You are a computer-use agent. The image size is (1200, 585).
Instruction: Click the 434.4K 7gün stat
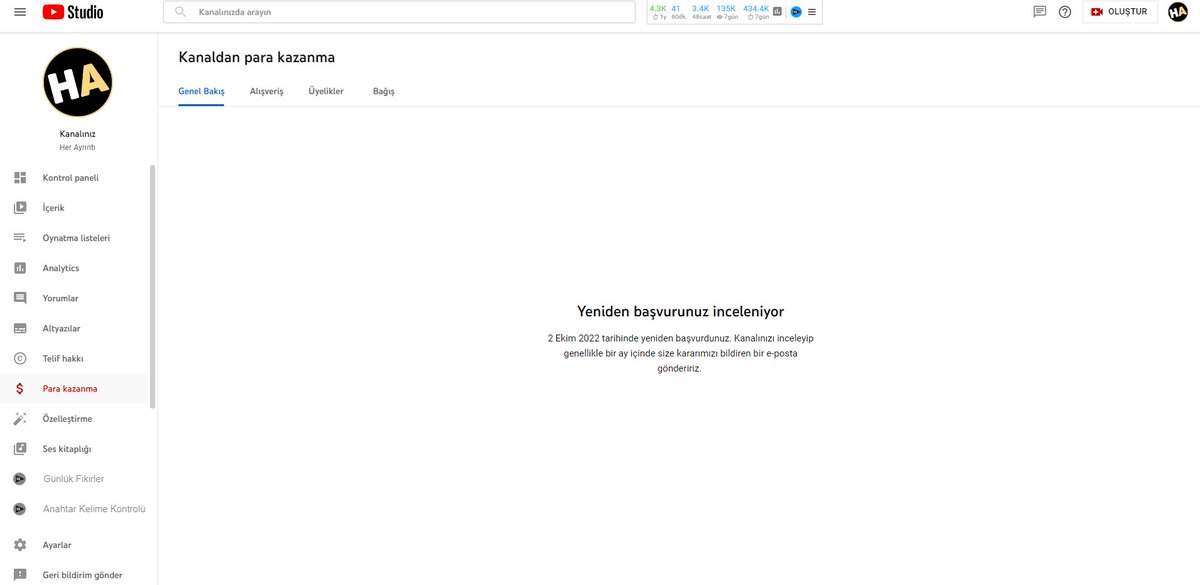point(756,12)
